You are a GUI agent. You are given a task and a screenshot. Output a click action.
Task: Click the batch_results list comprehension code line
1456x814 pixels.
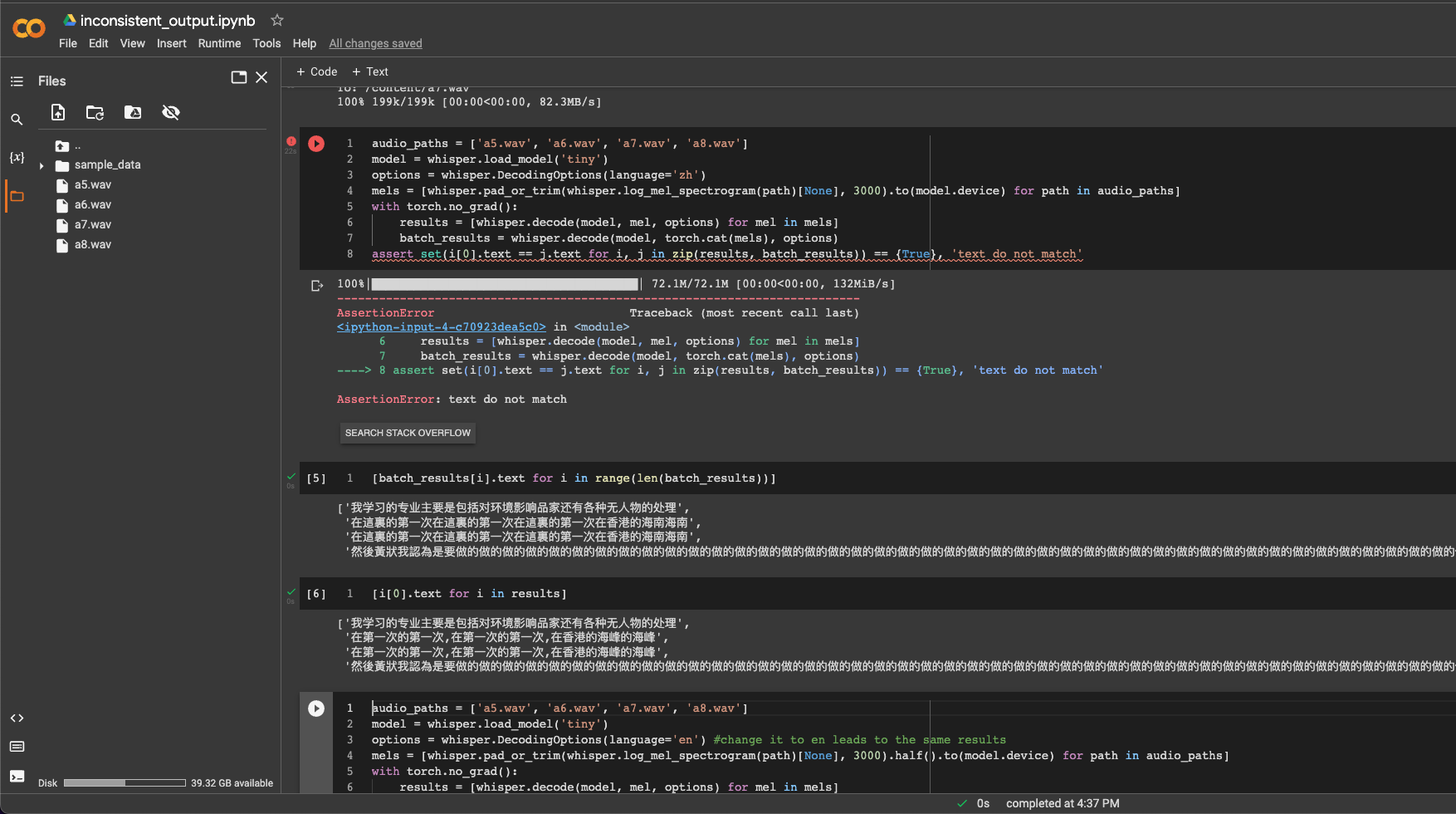click(574, 478)
